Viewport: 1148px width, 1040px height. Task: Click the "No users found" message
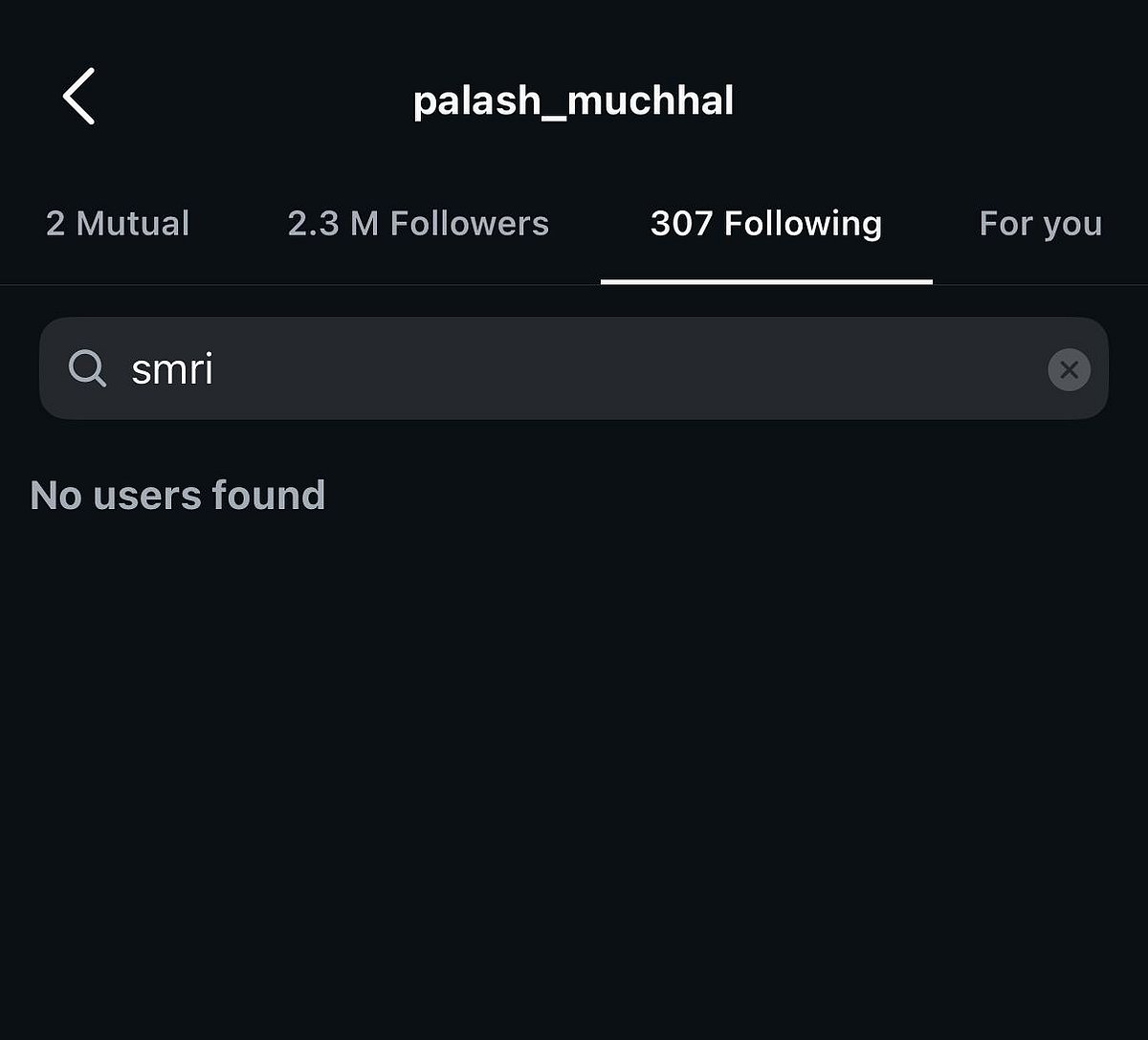click(x=178, y=496)
